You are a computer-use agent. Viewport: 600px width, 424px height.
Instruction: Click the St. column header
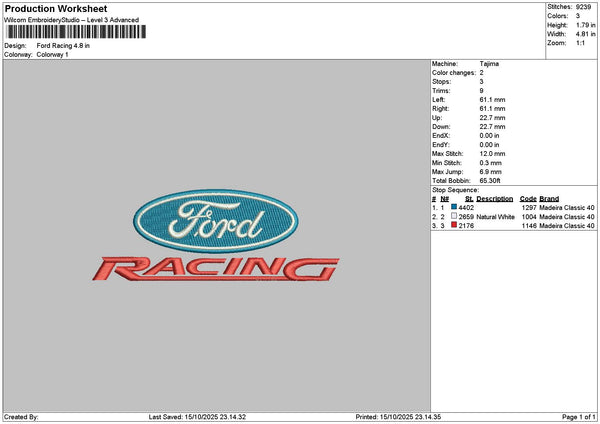coord(468,198)
